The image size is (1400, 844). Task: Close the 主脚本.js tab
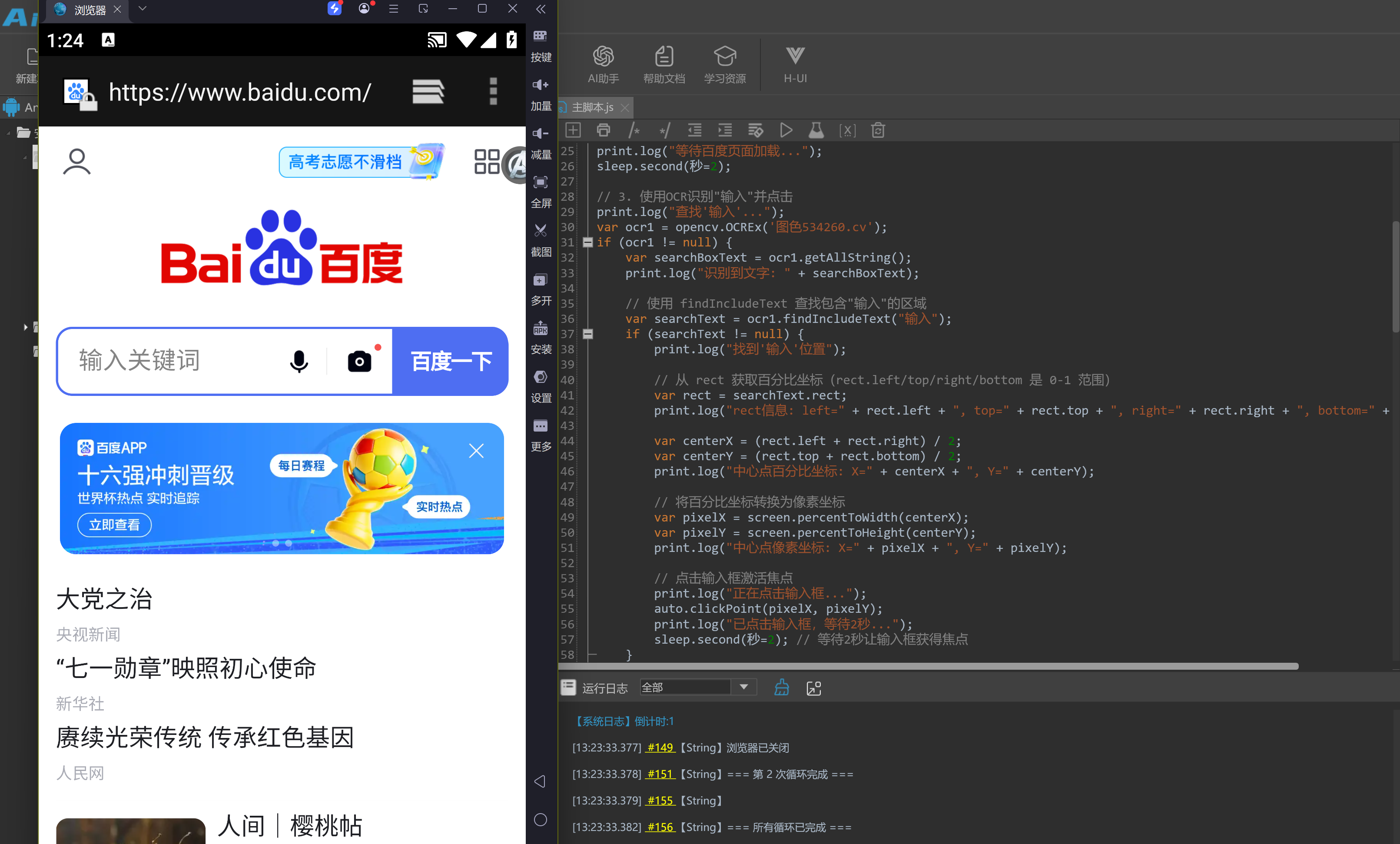point(625,107)
